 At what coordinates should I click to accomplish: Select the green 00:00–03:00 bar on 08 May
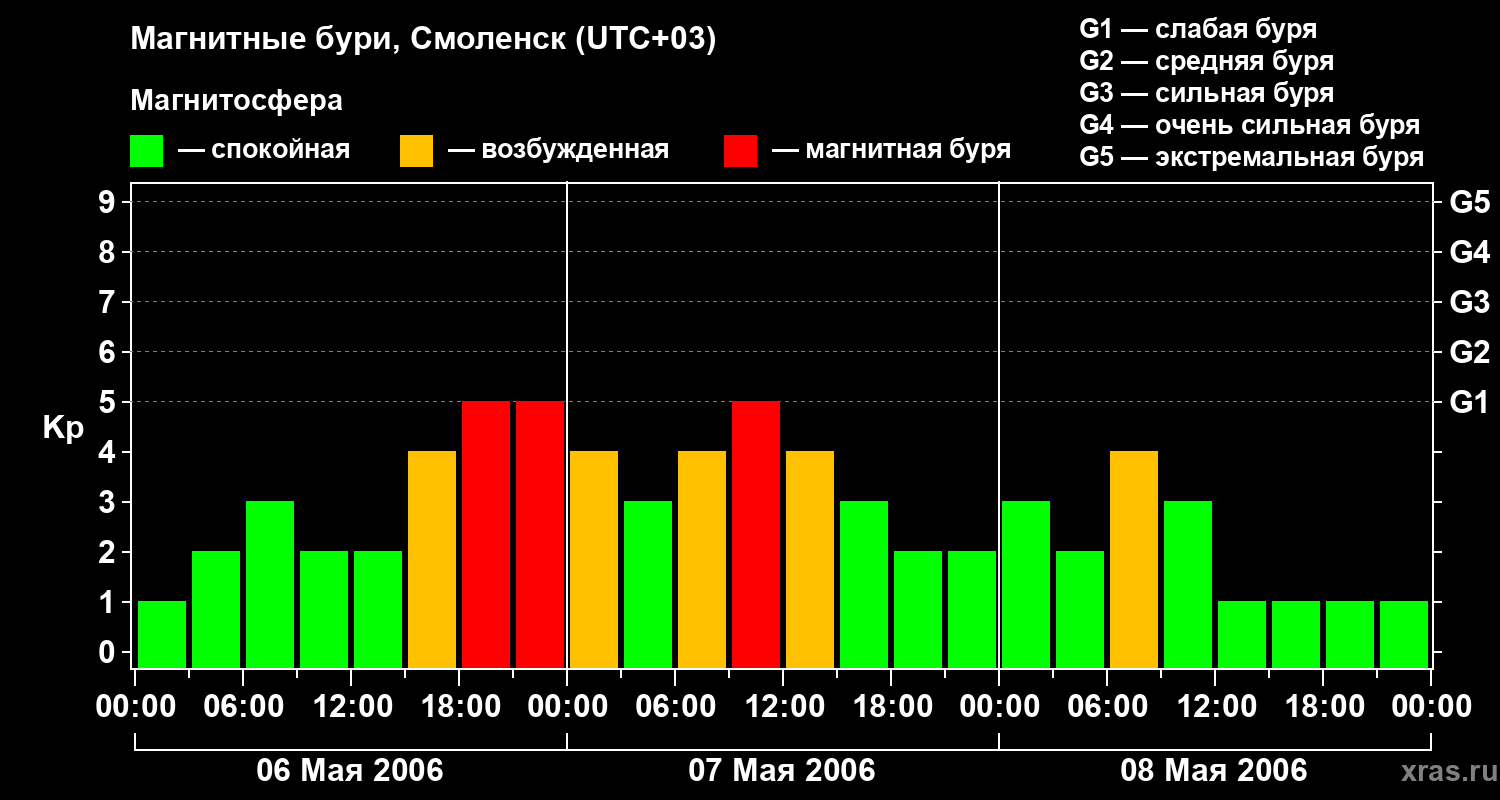pos(1026,584)
